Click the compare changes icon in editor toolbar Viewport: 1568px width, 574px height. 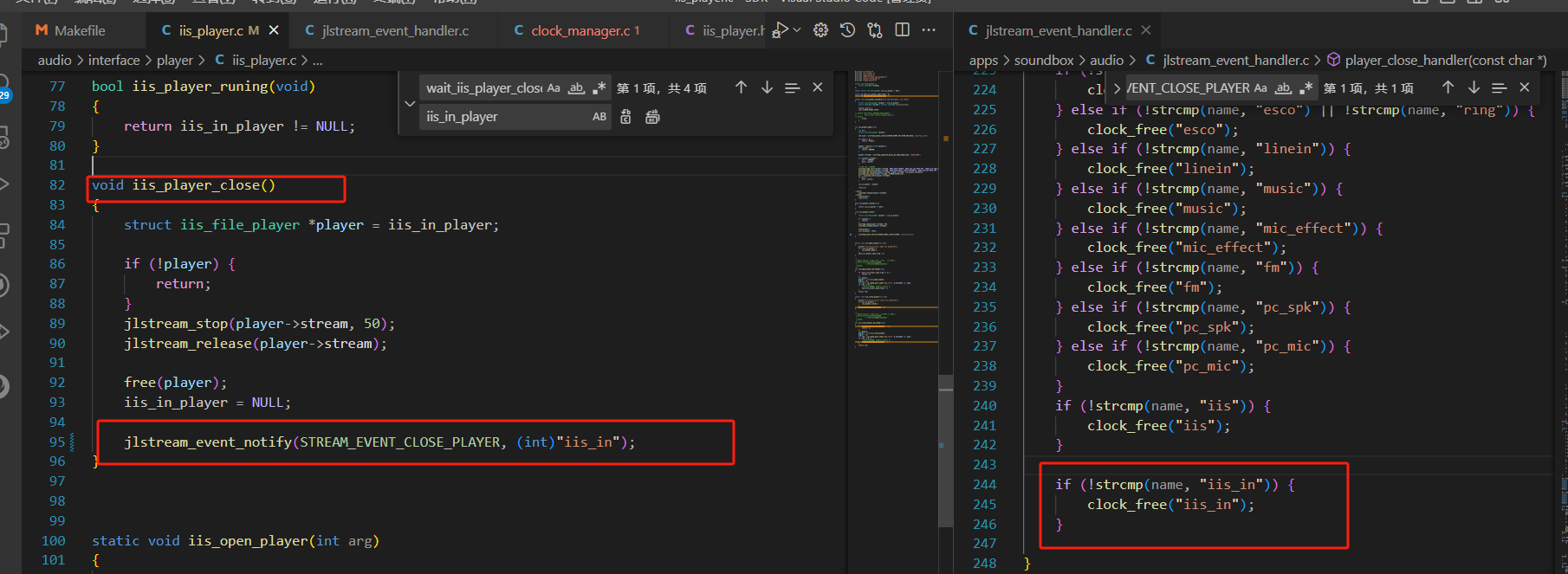point(875,30)
